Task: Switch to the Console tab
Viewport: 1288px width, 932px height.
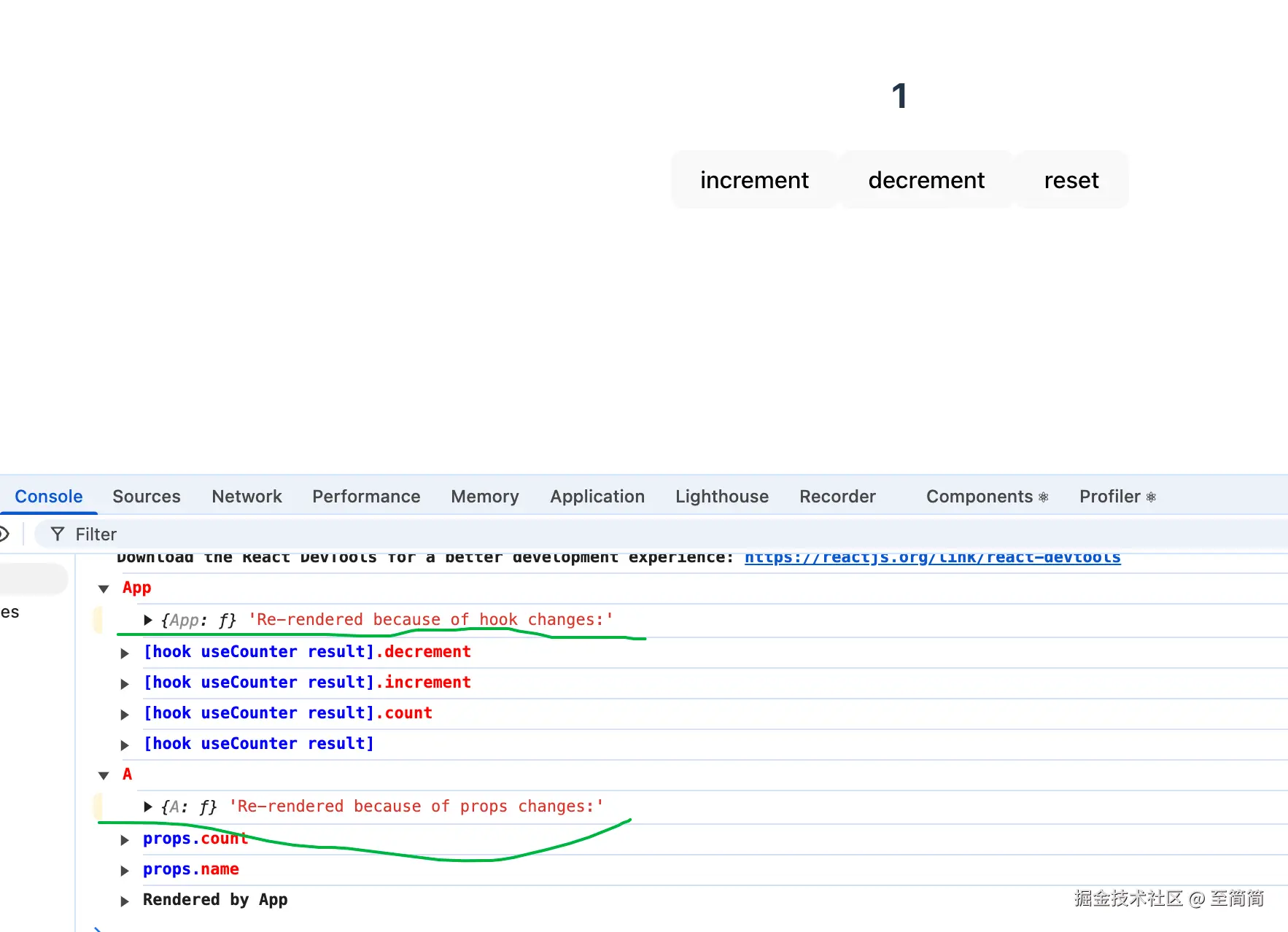Action: pyautogui.click(x=49, y=497)
